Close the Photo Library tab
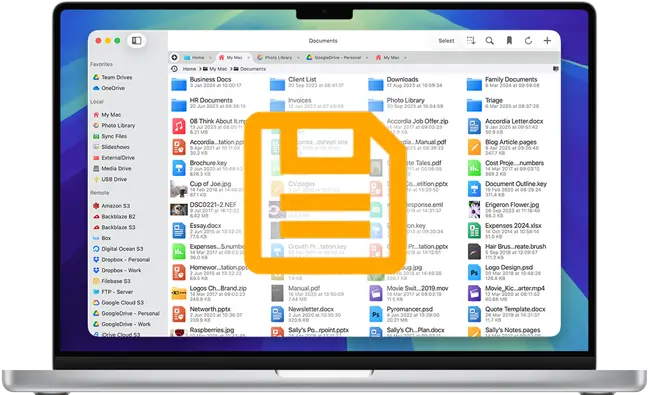Screen dimensions: 648x395 (x=298, y=57)
